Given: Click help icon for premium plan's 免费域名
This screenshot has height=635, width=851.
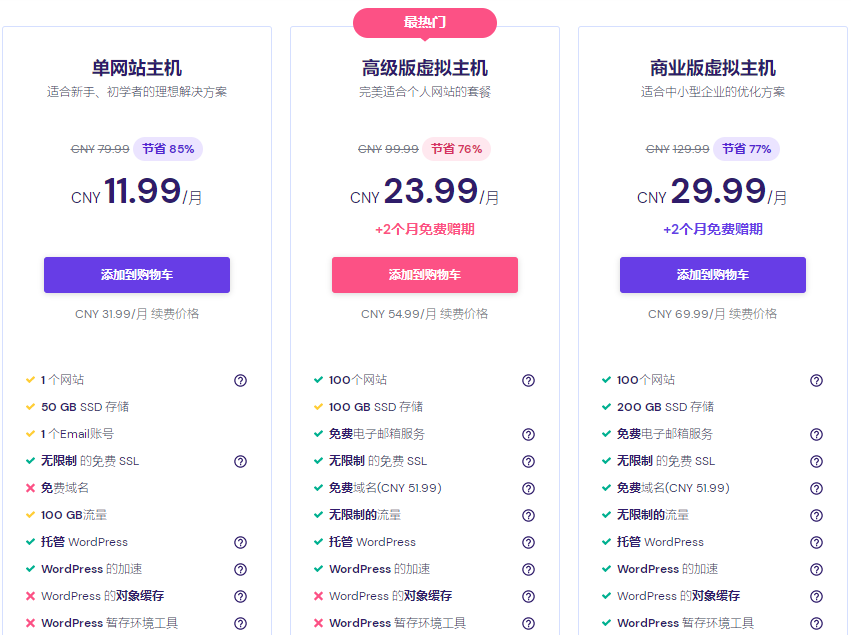Looking at the screenshot, I should 528,488.
